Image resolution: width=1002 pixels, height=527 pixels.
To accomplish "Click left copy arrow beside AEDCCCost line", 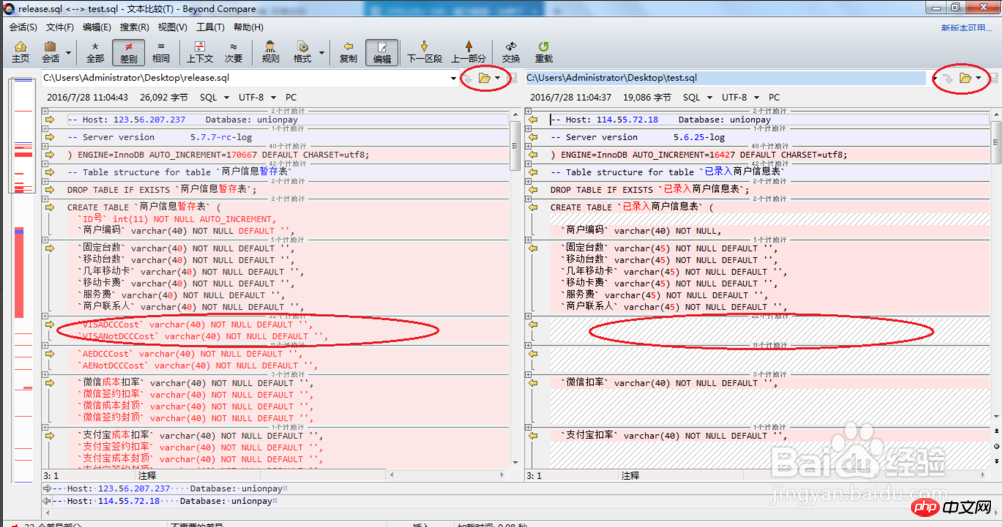I will click(50, 354).
